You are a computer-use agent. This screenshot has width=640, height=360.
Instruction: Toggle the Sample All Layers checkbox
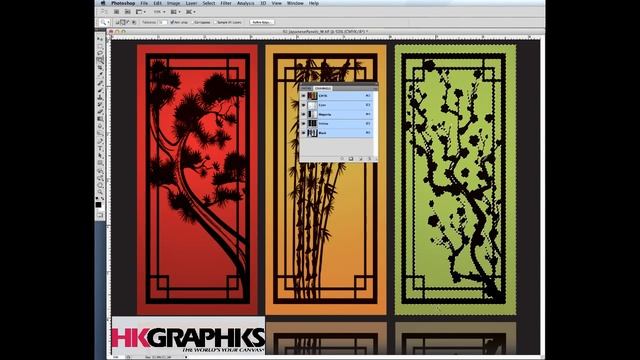[x=216, y=22]
